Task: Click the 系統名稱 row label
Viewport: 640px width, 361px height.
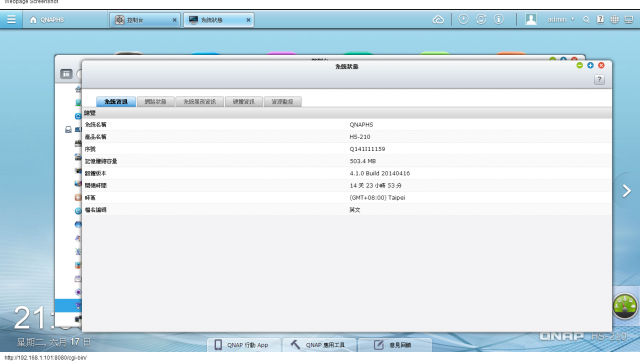Action: pos(96,125)
